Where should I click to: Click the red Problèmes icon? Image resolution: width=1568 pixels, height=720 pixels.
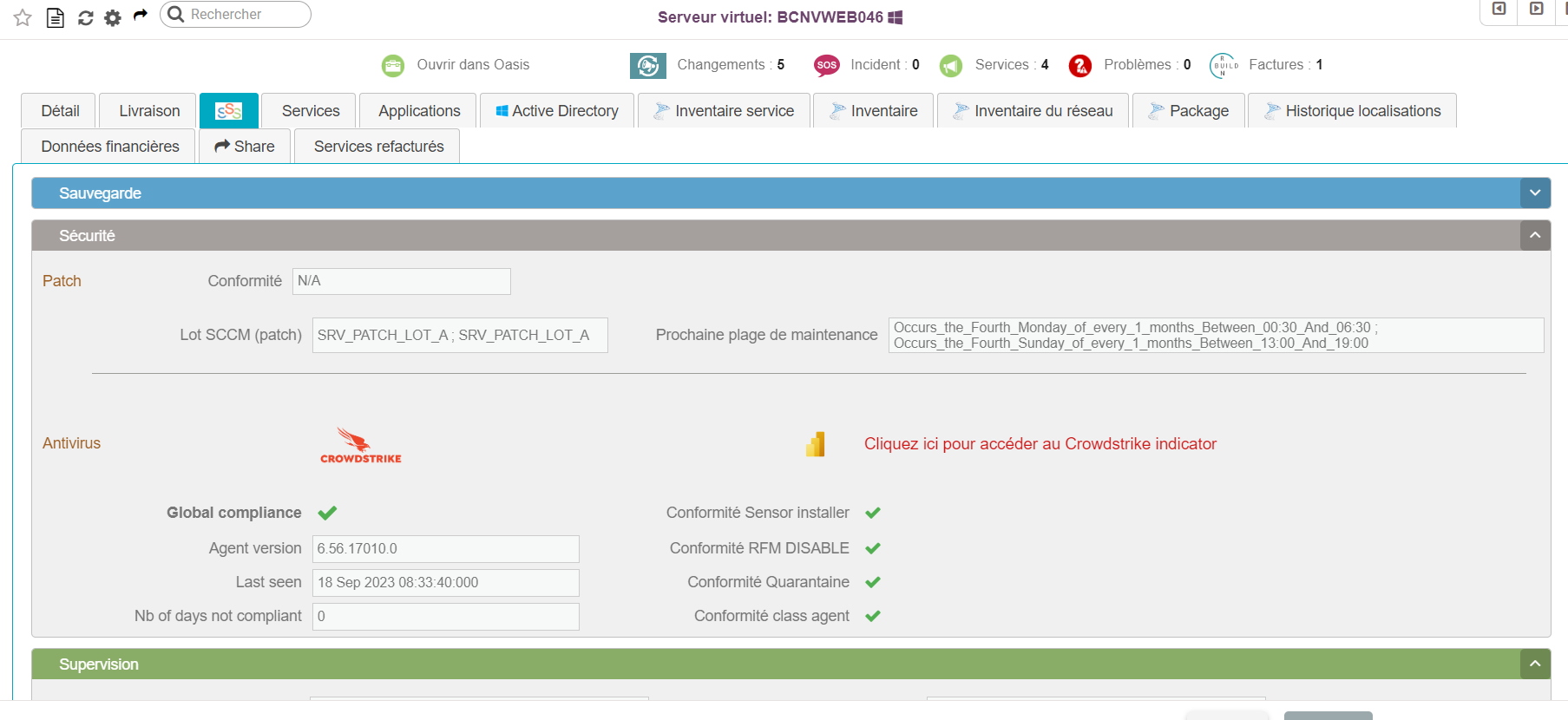pyautogui.click(x=1079, y=65)
